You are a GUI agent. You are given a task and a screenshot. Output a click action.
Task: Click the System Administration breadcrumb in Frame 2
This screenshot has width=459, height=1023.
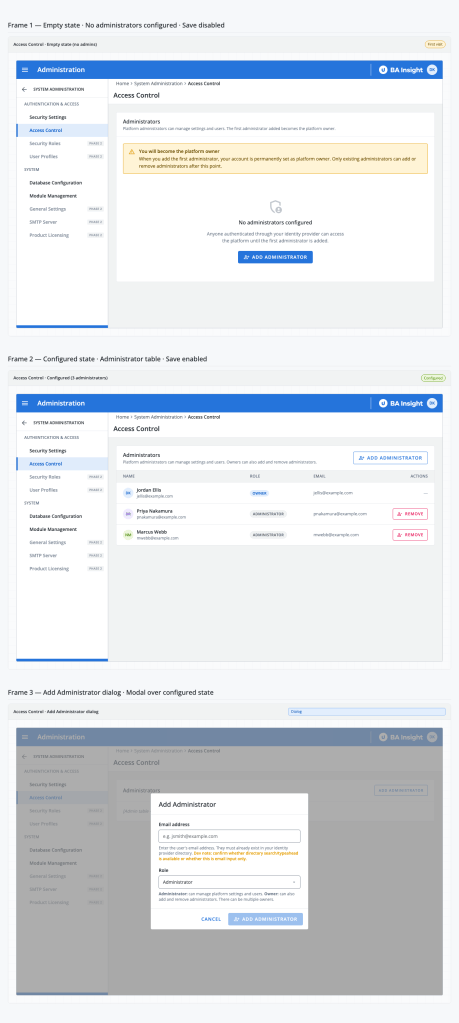pyautogui.click(x=158, y=417)
